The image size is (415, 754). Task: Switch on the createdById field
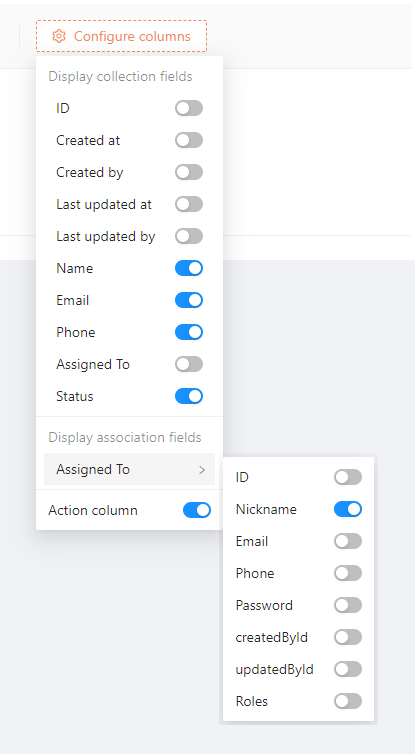(x=348, y=637)
